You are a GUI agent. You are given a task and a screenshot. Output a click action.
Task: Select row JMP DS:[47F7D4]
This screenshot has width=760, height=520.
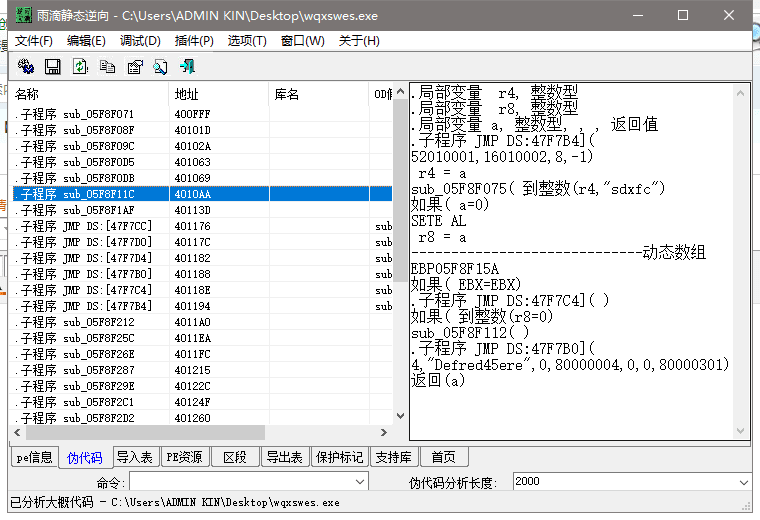pyautogui.click(x=201, y=258)
